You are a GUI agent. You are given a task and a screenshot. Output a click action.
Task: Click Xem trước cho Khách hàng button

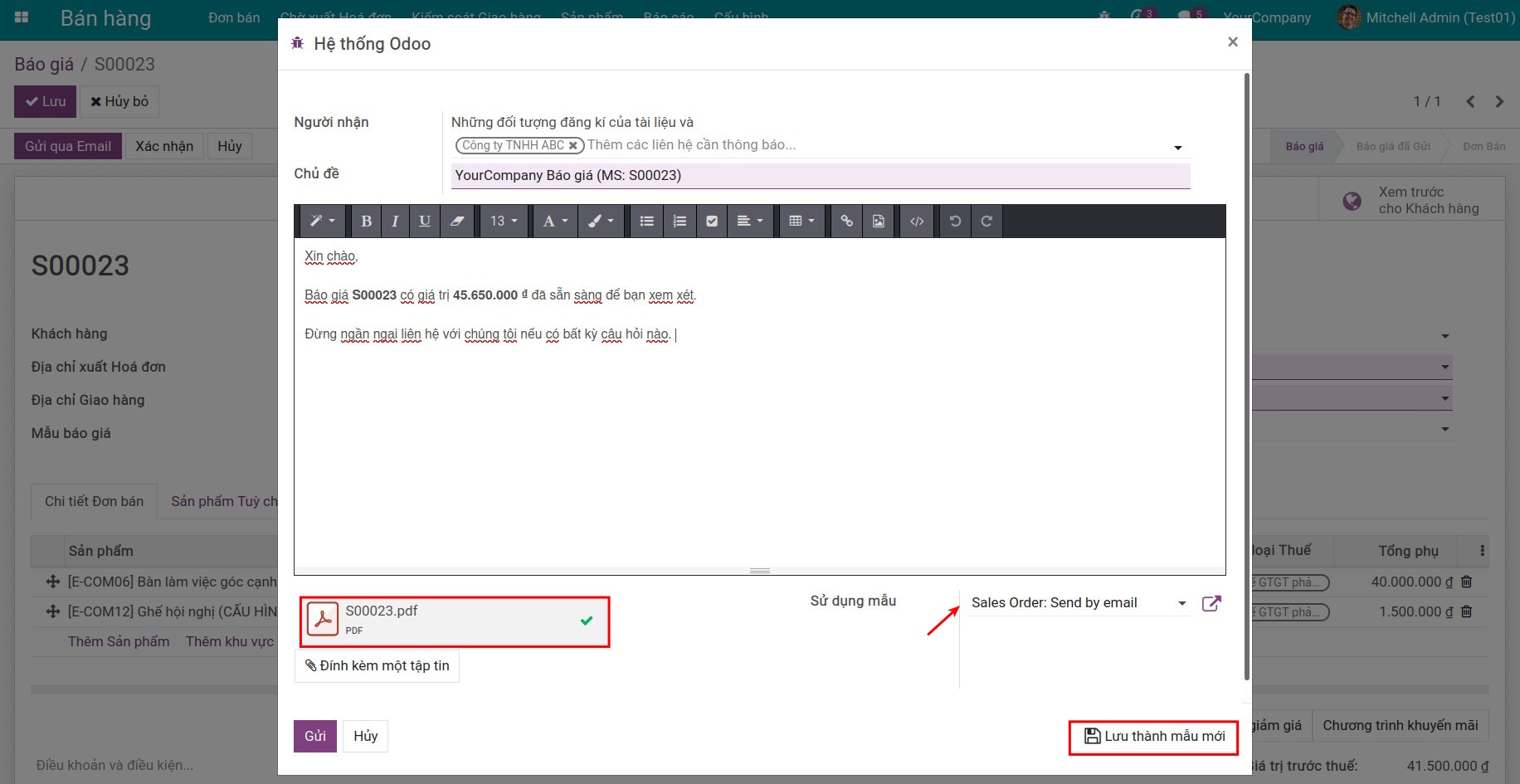(1411, 200)
